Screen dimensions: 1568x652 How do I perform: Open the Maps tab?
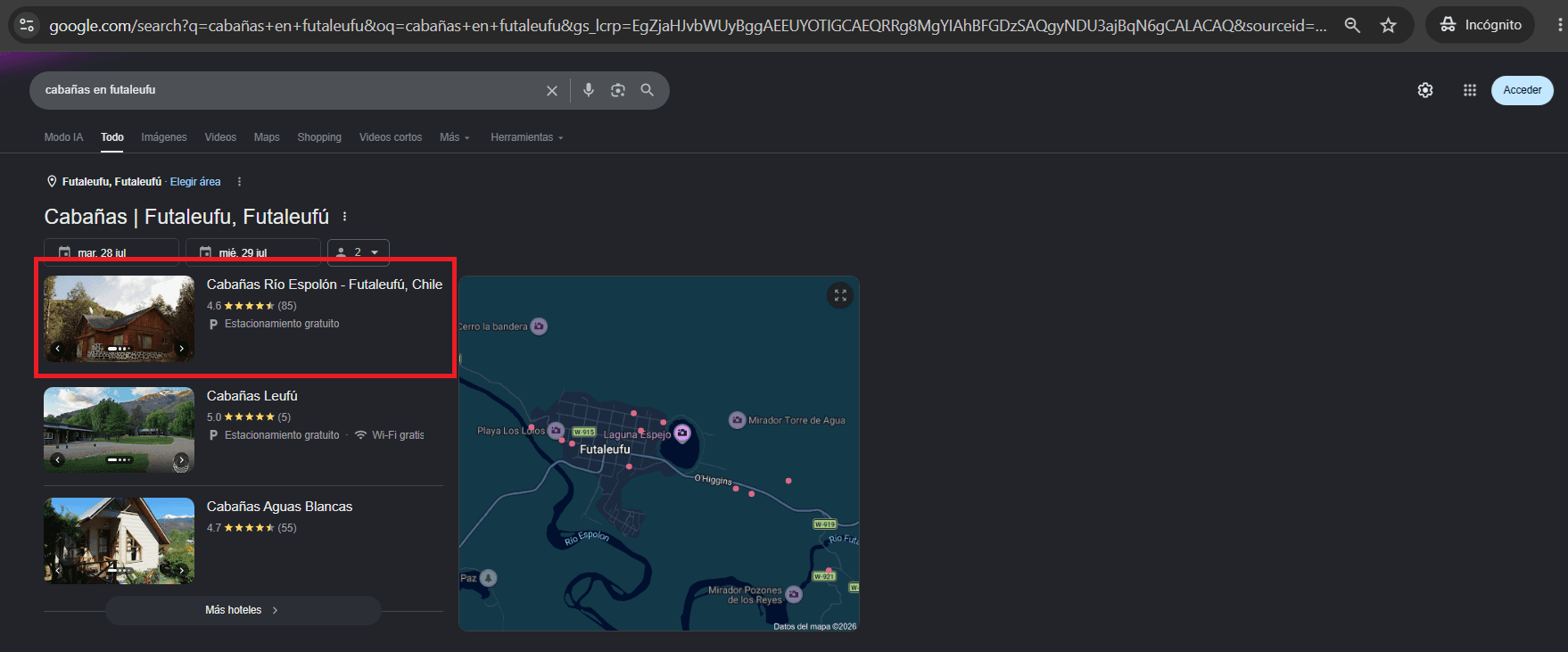267,137
